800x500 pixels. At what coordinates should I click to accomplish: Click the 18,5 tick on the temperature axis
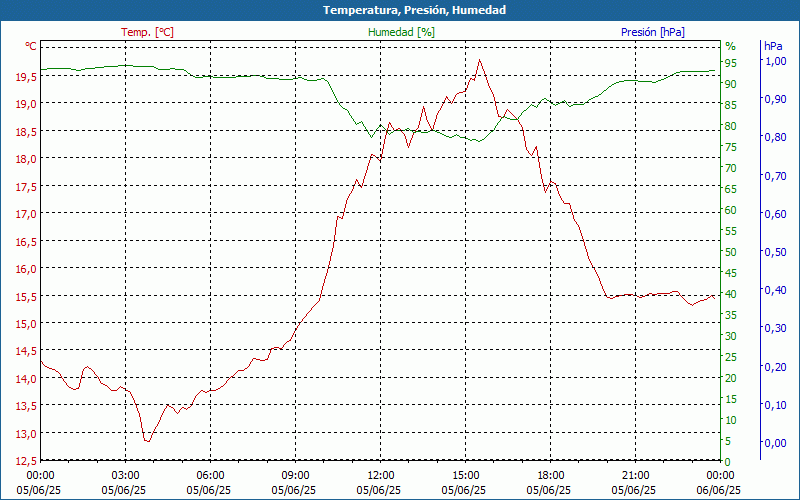(x=26, y=132)
